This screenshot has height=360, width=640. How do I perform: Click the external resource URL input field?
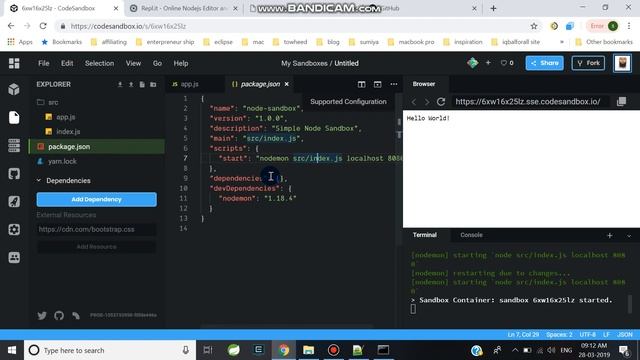click(x=97, y=229)
